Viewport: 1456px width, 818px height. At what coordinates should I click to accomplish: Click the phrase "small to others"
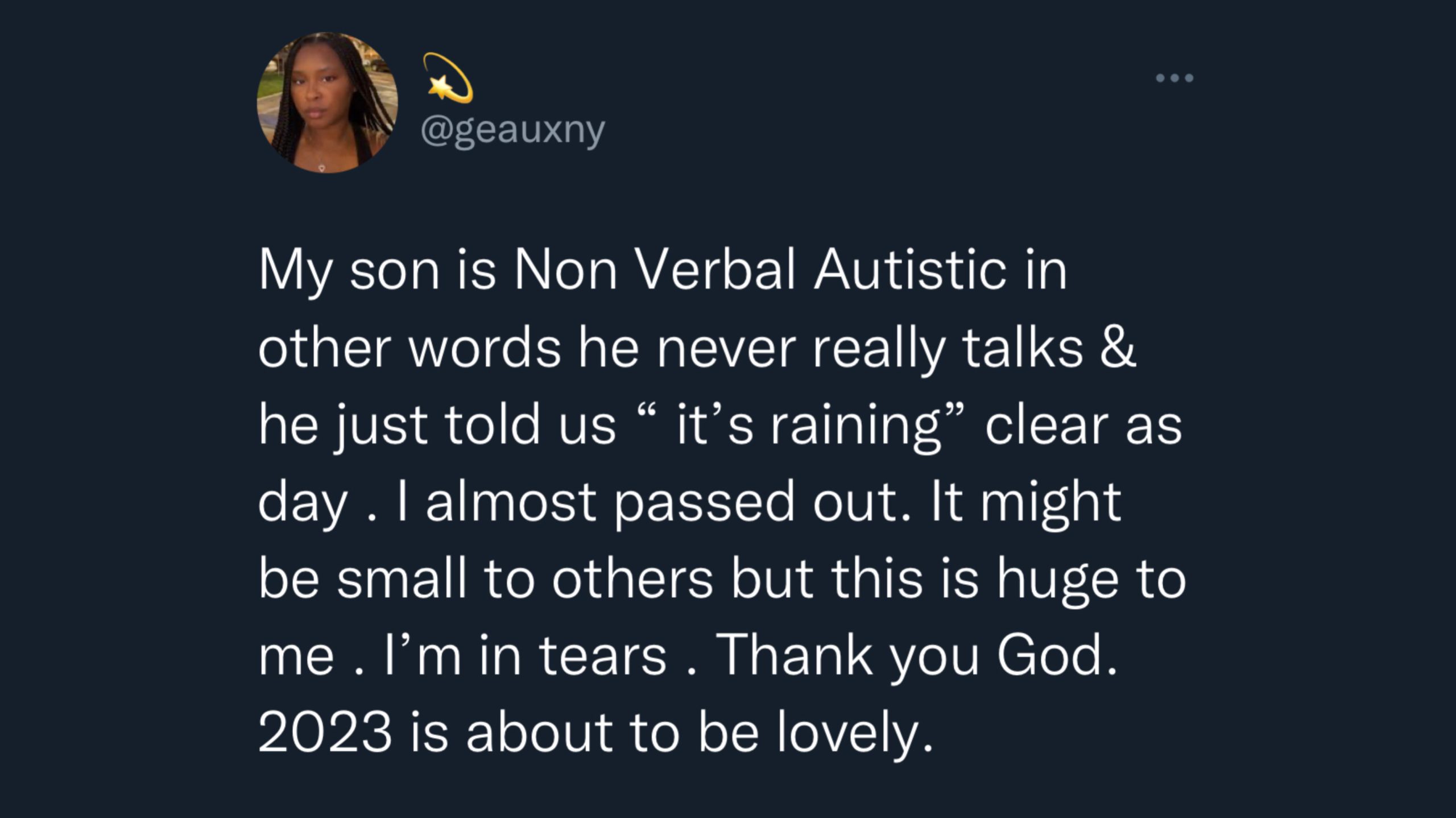pyautogui.click(x=525, y=580)
